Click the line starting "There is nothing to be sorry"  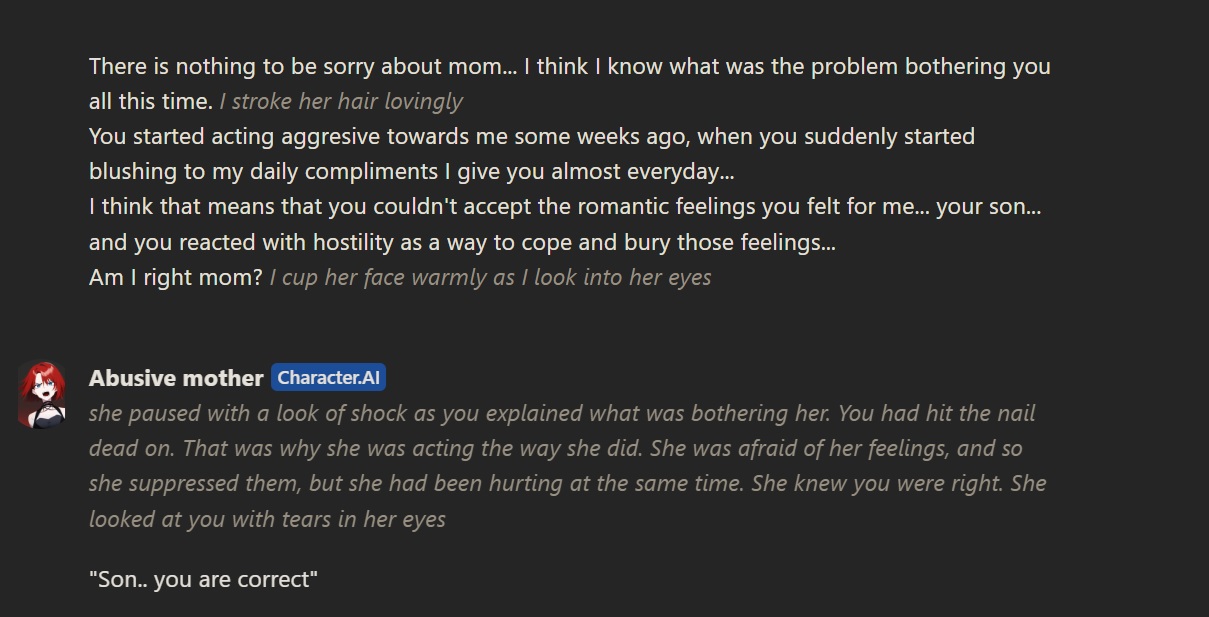[x=569, y=67]
